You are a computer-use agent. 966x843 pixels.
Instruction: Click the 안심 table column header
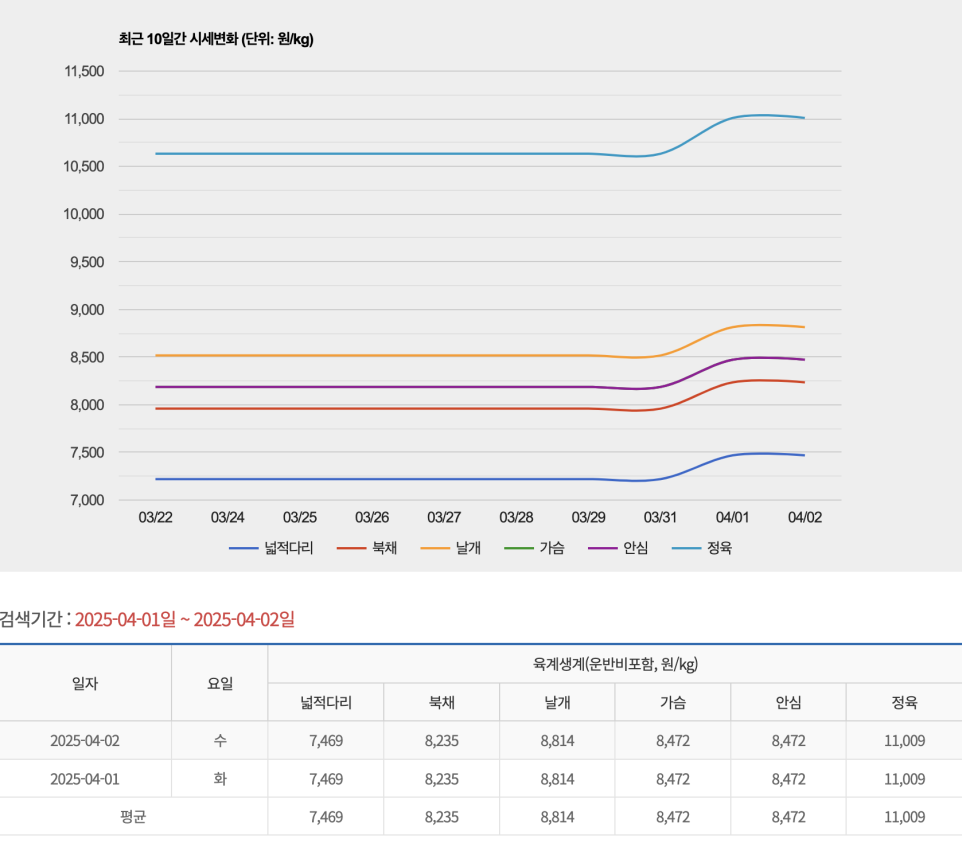pyautogui.click(x=789, y=702)
